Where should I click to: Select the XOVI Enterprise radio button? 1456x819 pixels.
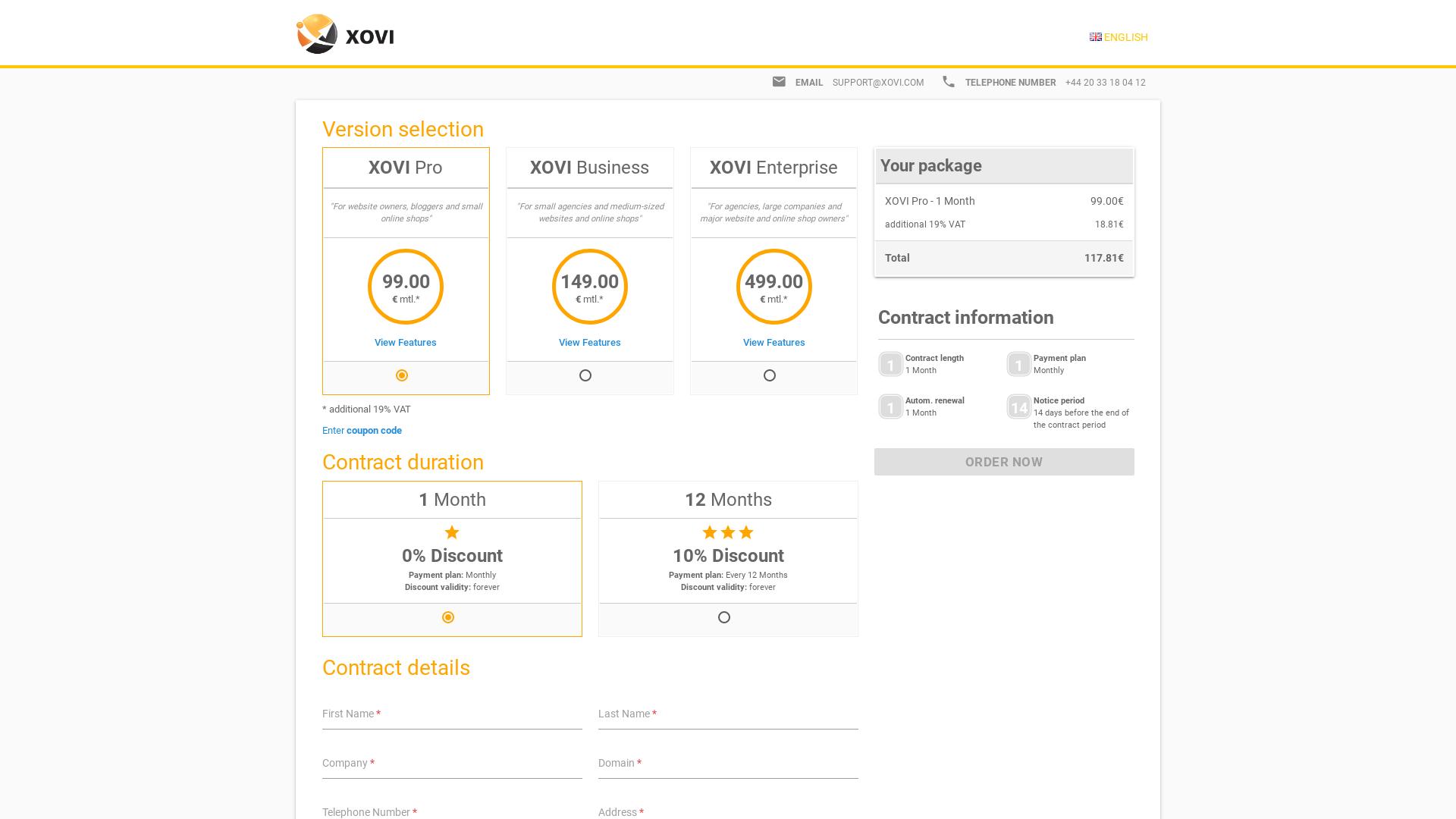(770, 375)
